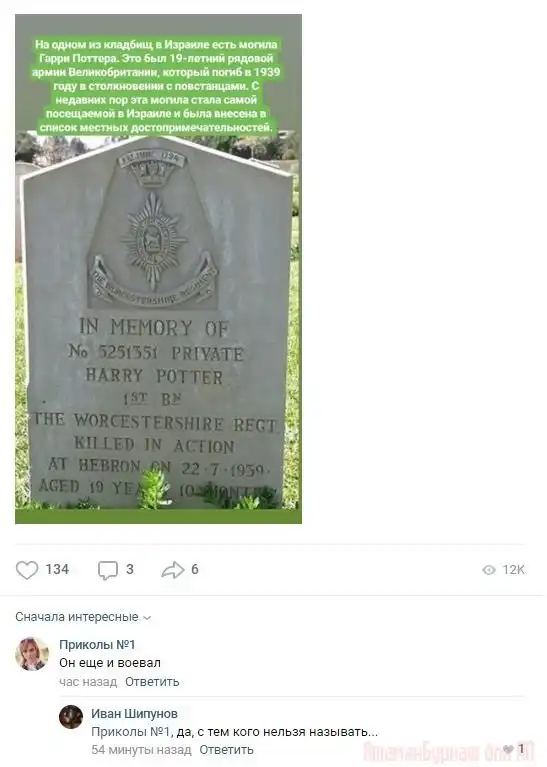Reply to Иван Шипунов's comment
This screenshot has width=547, height=767.
tap(226, 749)
